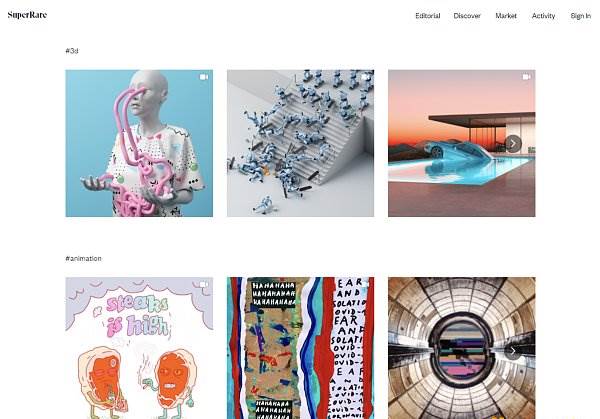Viewport: 600px width, 419px height.
Task: Click next arrow in the #3d row
Action: [513, 143]
